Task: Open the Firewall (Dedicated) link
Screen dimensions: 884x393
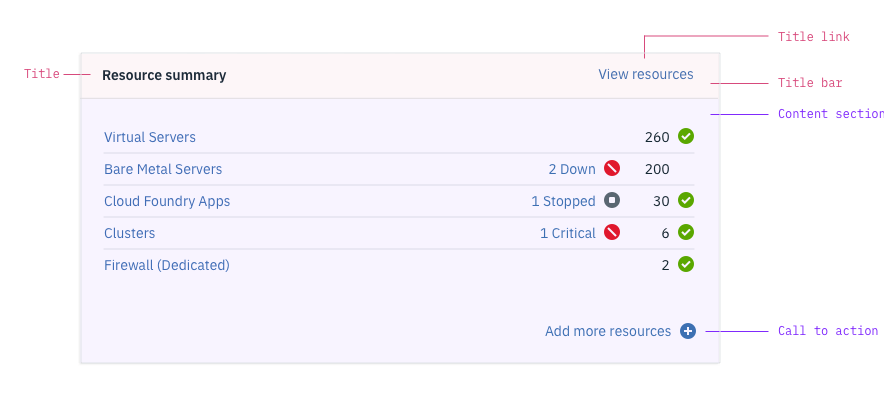Action: click(167, 265)
